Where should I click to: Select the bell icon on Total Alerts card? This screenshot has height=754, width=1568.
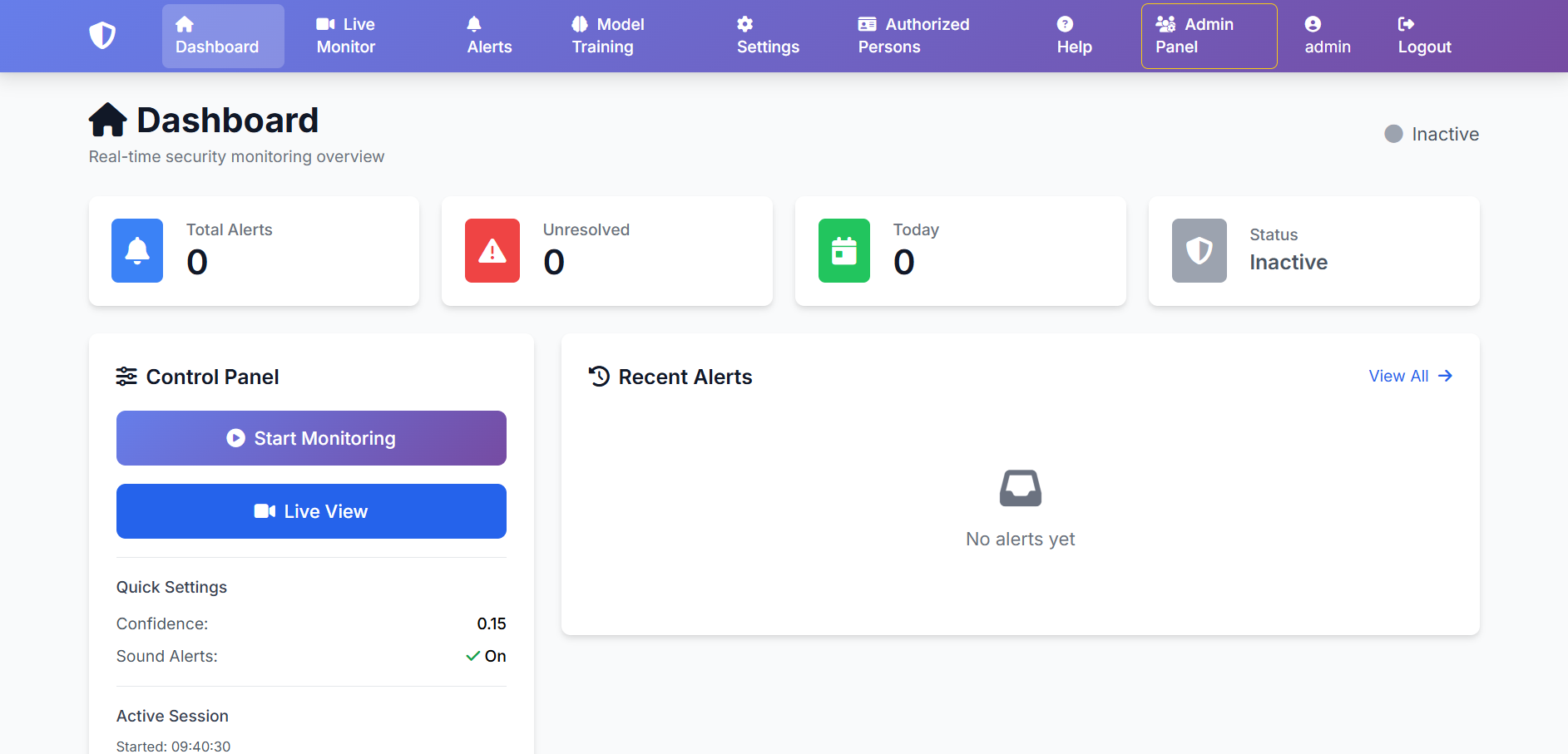pos(137,250)
